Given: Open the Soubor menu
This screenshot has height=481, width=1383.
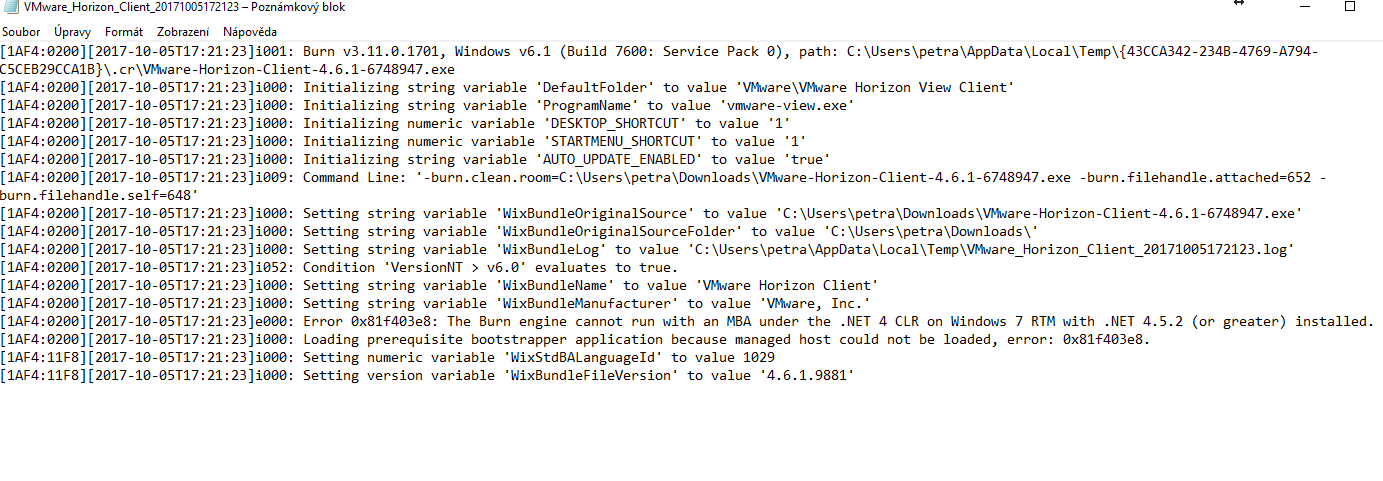Looking at the screenshot, I should point(21,32).
